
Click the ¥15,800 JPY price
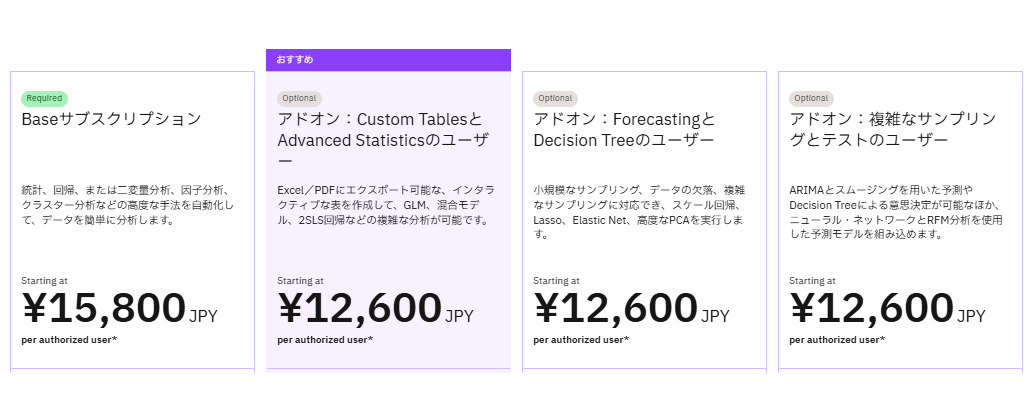pyautogui.click(x=119, y=310)
